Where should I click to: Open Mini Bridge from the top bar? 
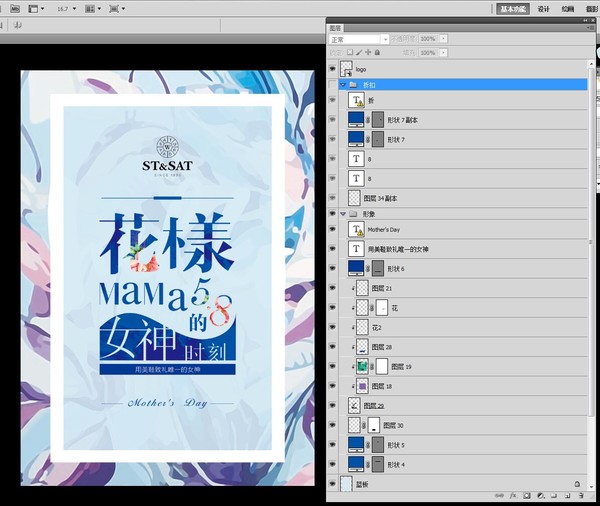tap(15, 8)
